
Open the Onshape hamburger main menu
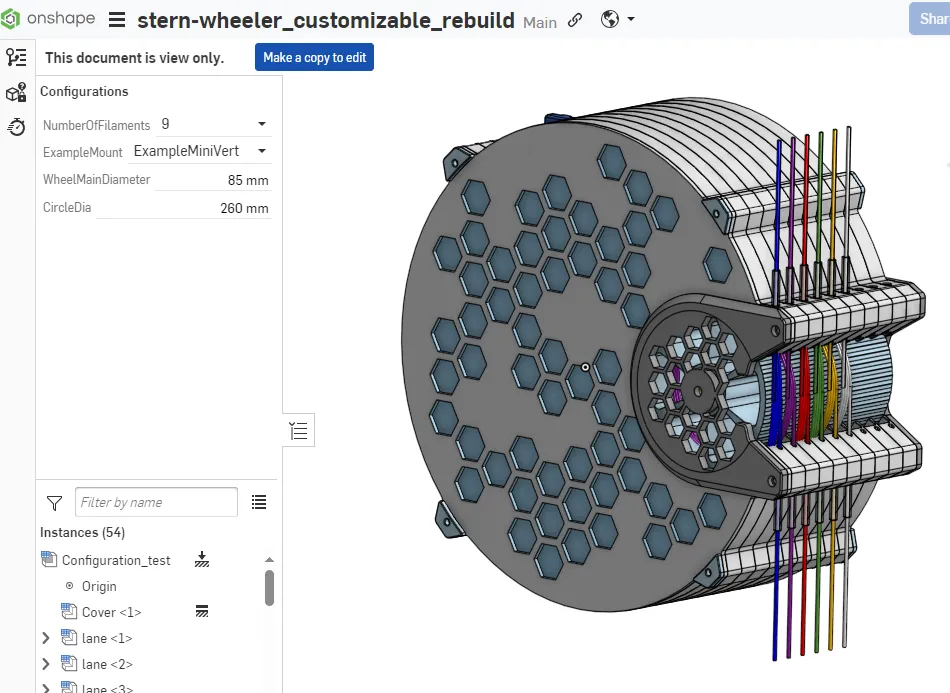point(117,20)
